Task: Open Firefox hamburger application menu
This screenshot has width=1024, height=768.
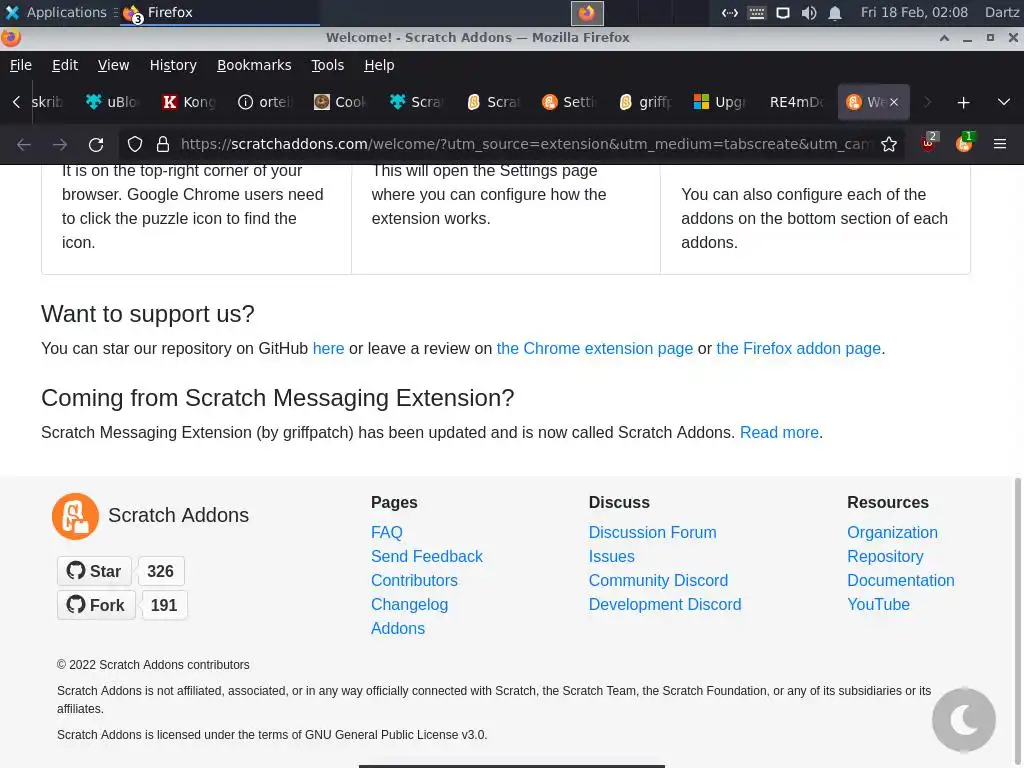Action: (999, 144)
